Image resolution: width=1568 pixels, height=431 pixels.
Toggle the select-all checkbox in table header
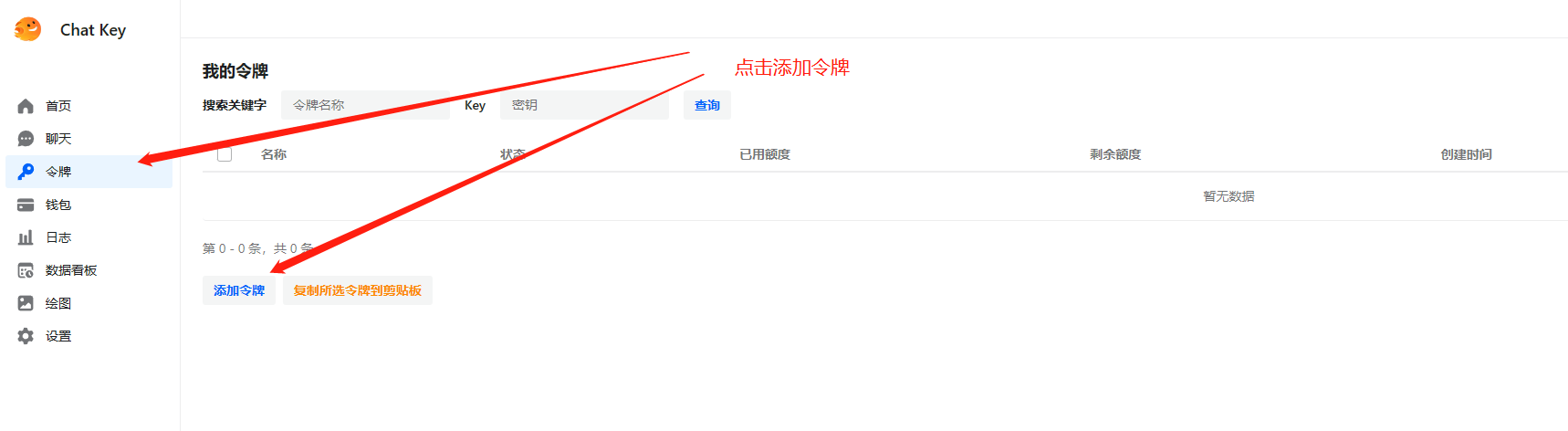click(x=225, y=154)
